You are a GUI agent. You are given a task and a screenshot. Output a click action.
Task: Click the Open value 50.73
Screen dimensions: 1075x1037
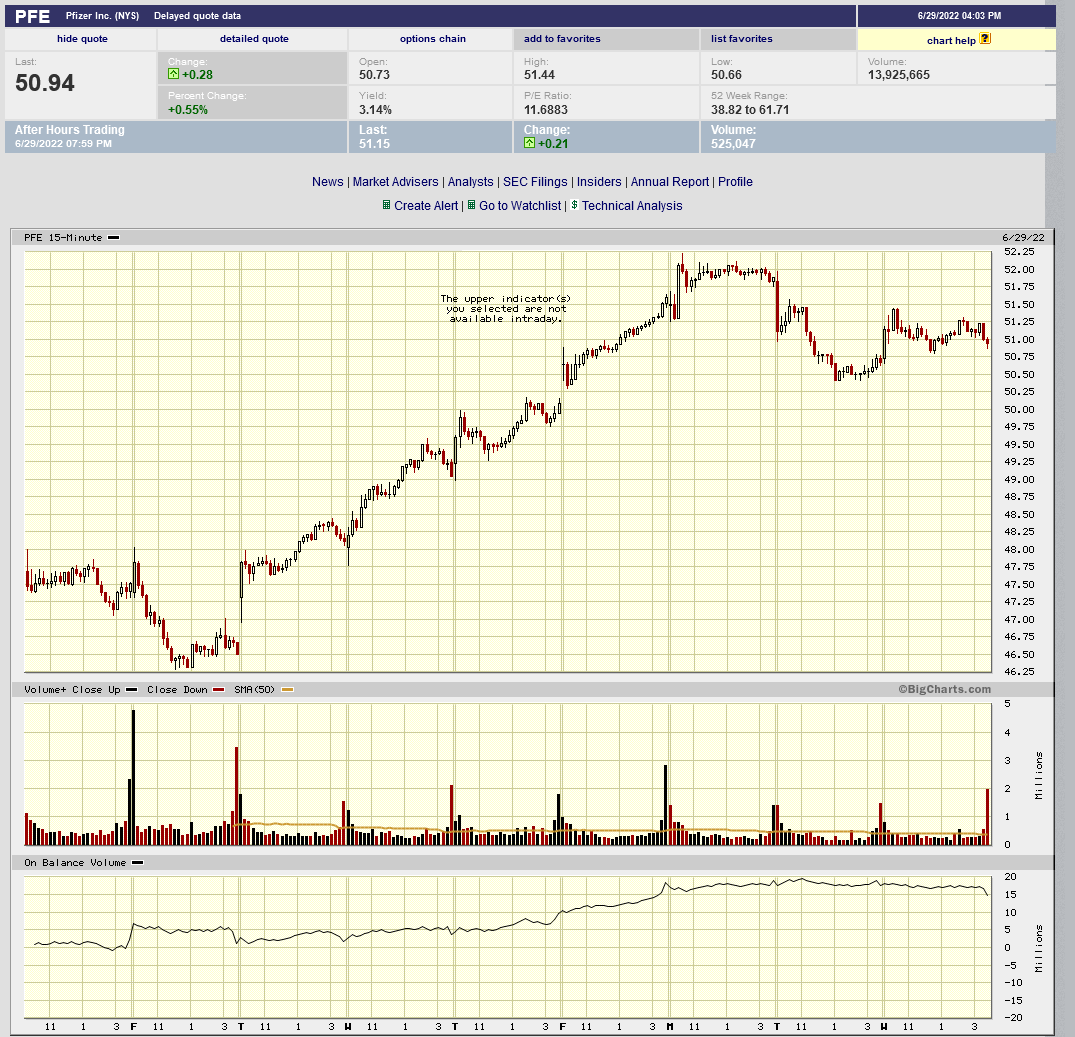374,75
